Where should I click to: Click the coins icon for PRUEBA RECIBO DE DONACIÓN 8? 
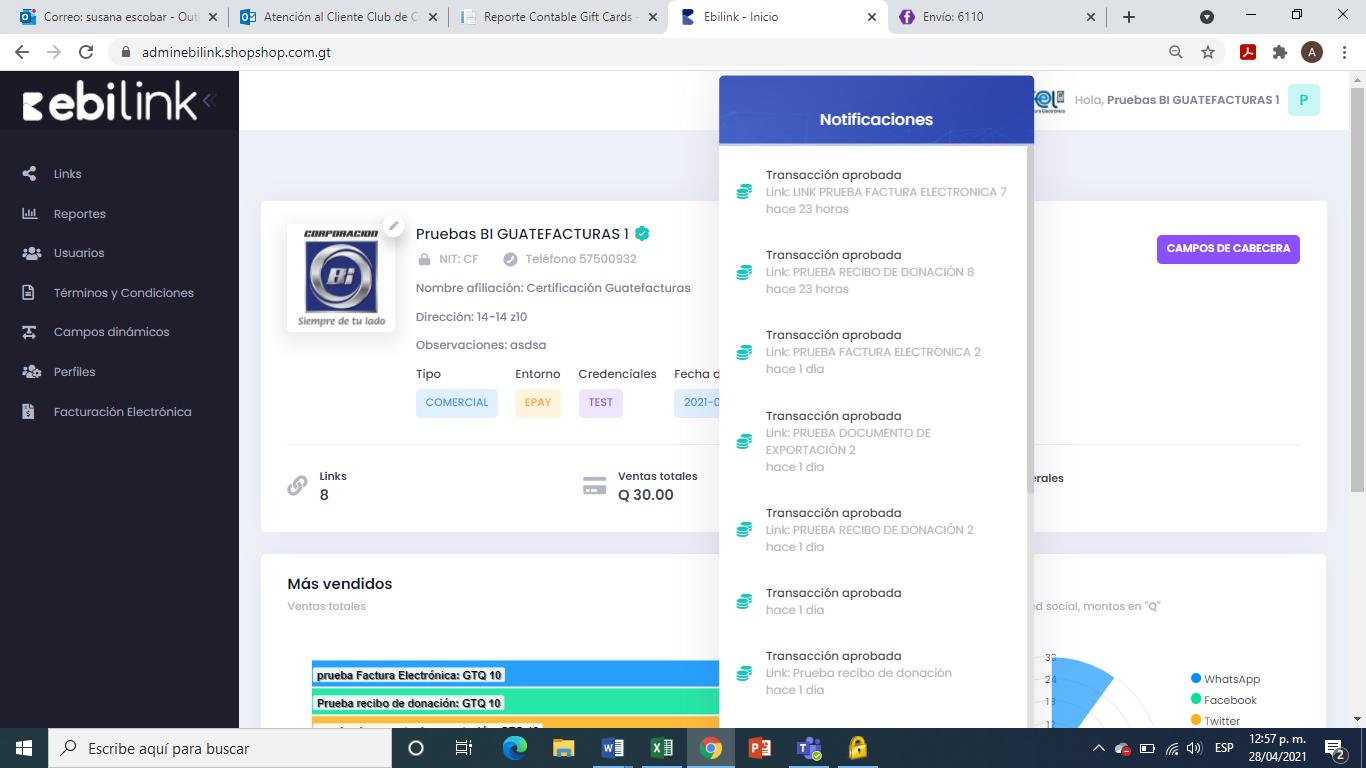click(744, 272)
